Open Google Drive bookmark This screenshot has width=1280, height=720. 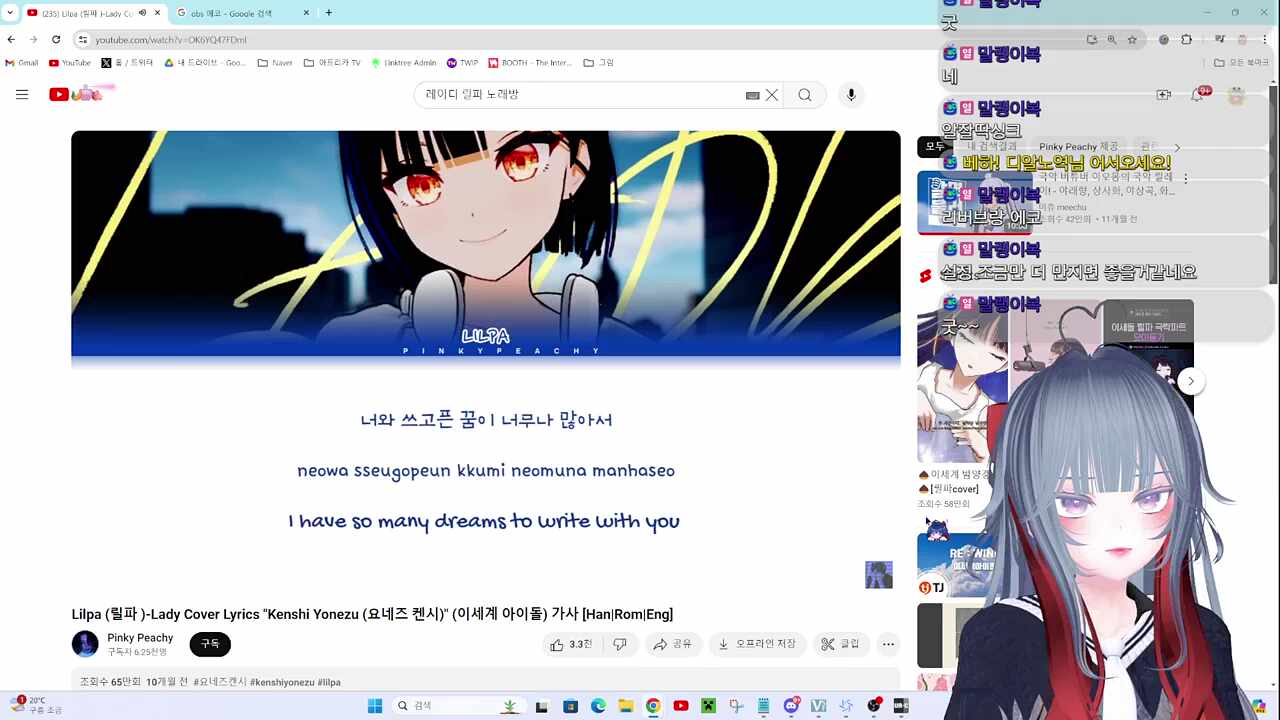(204, 63)
